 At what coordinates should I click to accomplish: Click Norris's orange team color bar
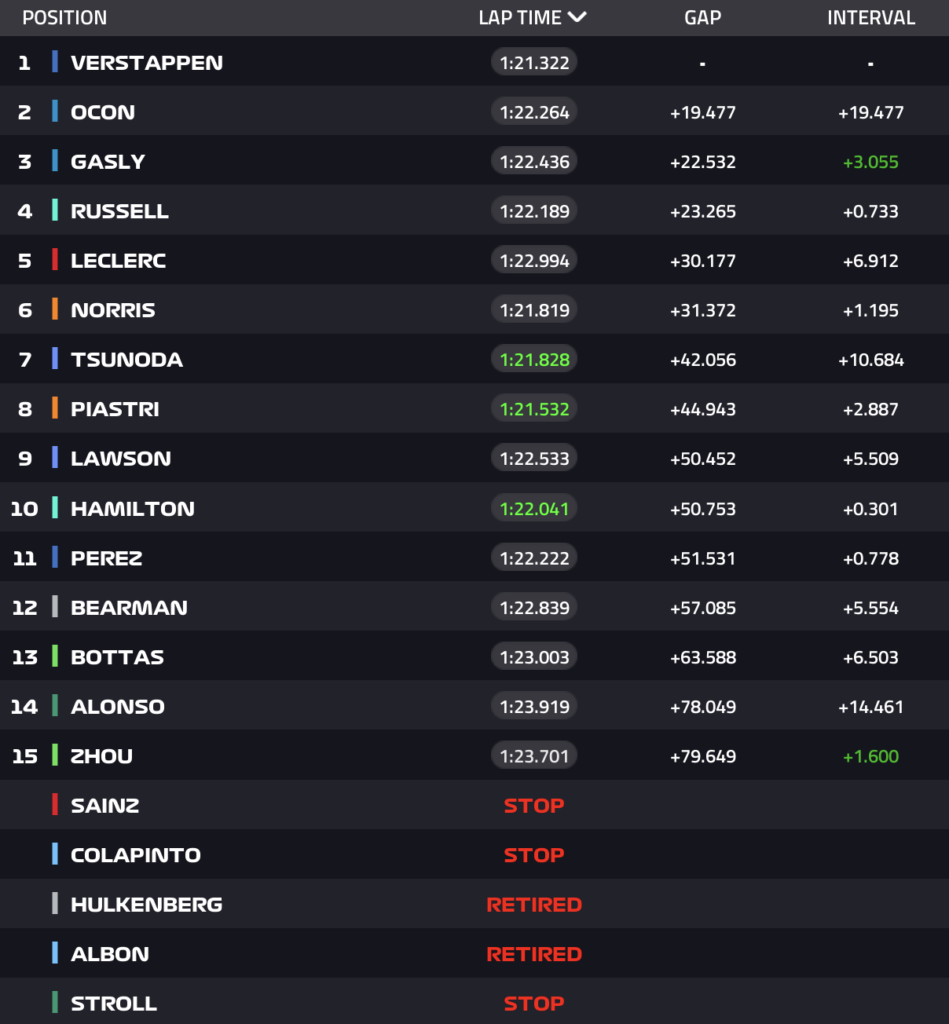(x=55, y=310)
